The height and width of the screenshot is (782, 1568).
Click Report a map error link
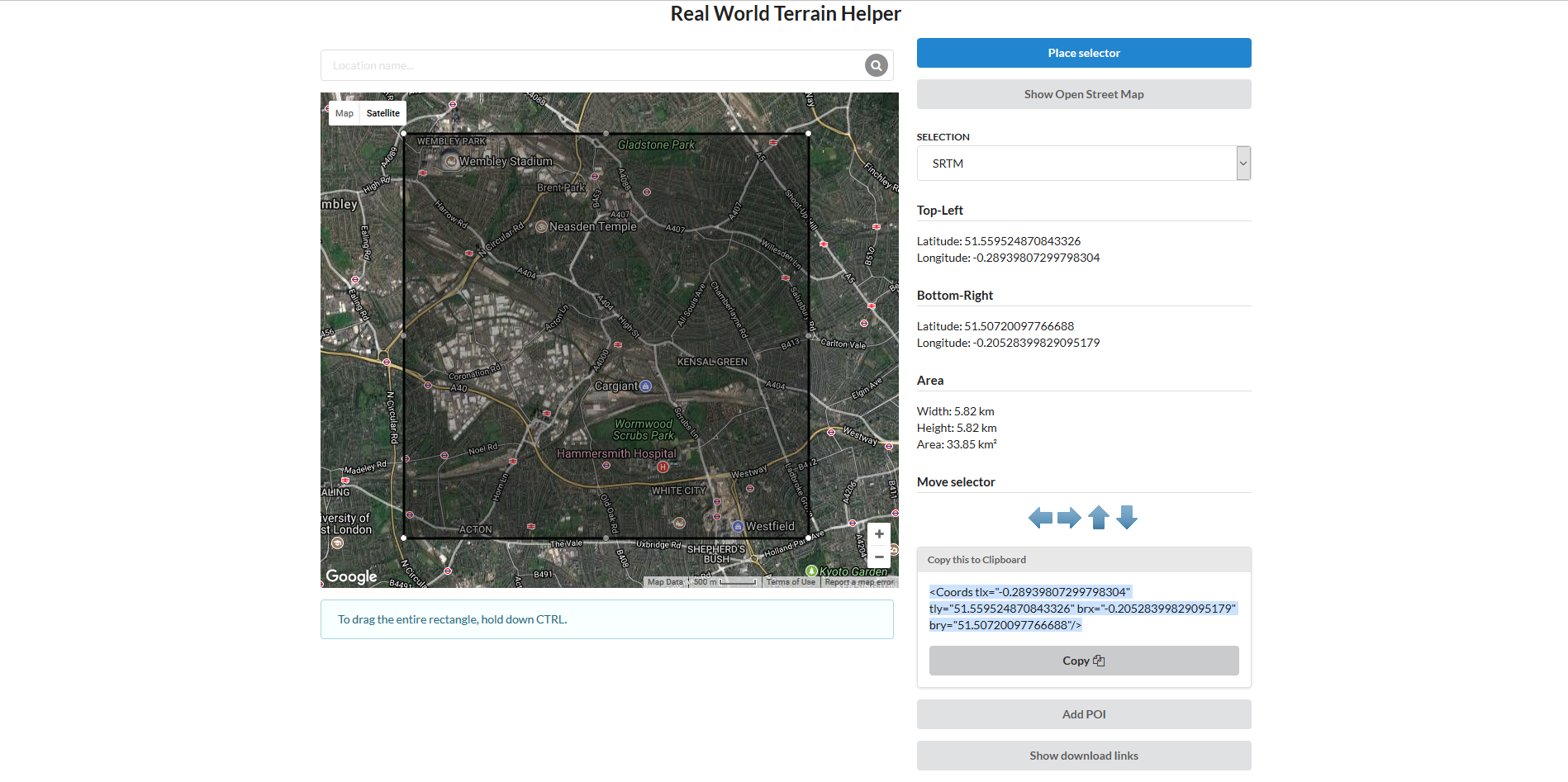859,582
